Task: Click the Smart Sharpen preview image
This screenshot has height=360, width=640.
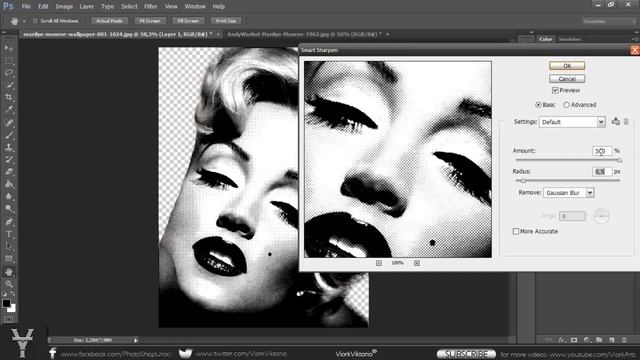Action: pos(398,160)
